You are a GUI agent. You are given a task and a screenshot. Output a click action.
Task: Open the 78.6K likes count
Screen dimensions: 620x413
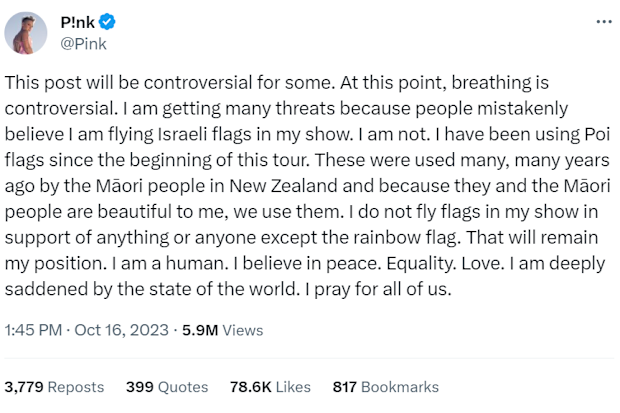[x=251, y=387]
